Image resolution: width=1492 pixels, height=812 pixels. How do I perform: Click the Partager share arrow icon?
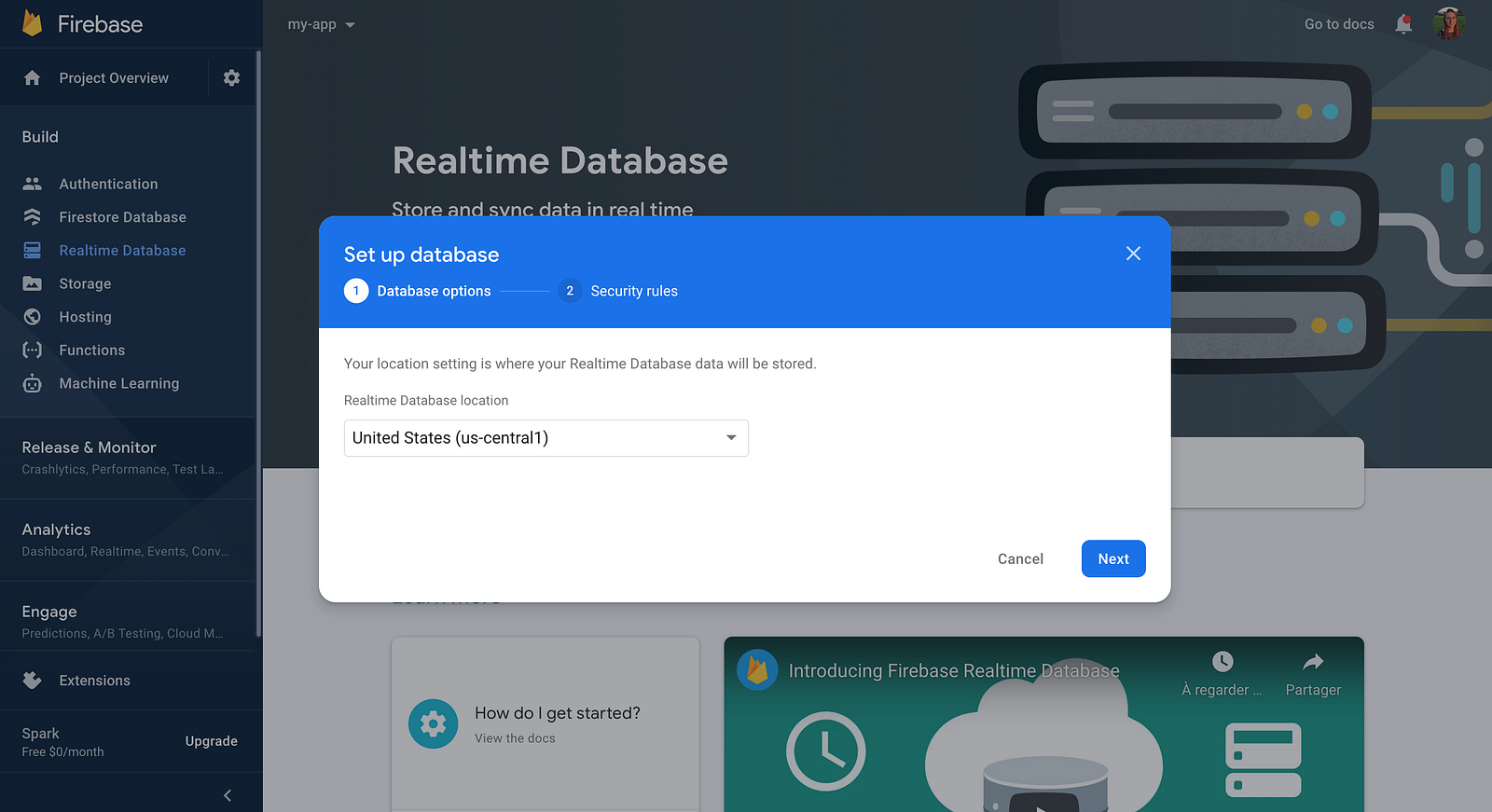(x=1313, y=662)
